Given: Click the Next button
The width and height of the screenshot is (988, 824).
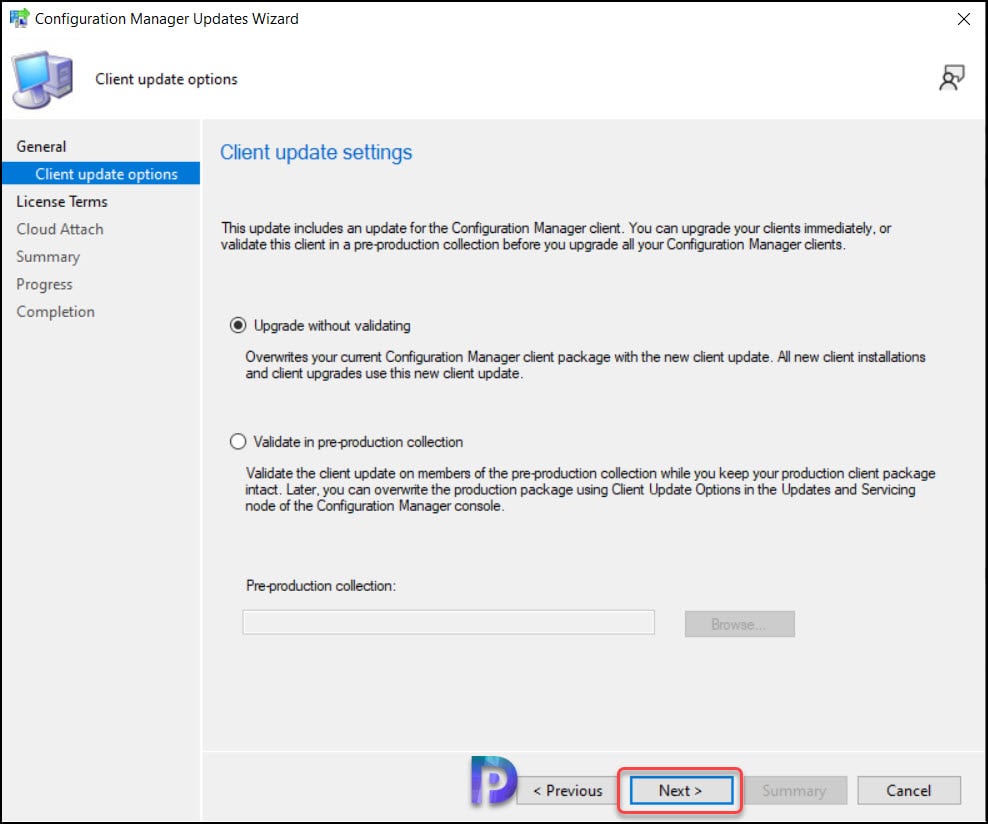Looking at the screenshot, I should [681, 790].
